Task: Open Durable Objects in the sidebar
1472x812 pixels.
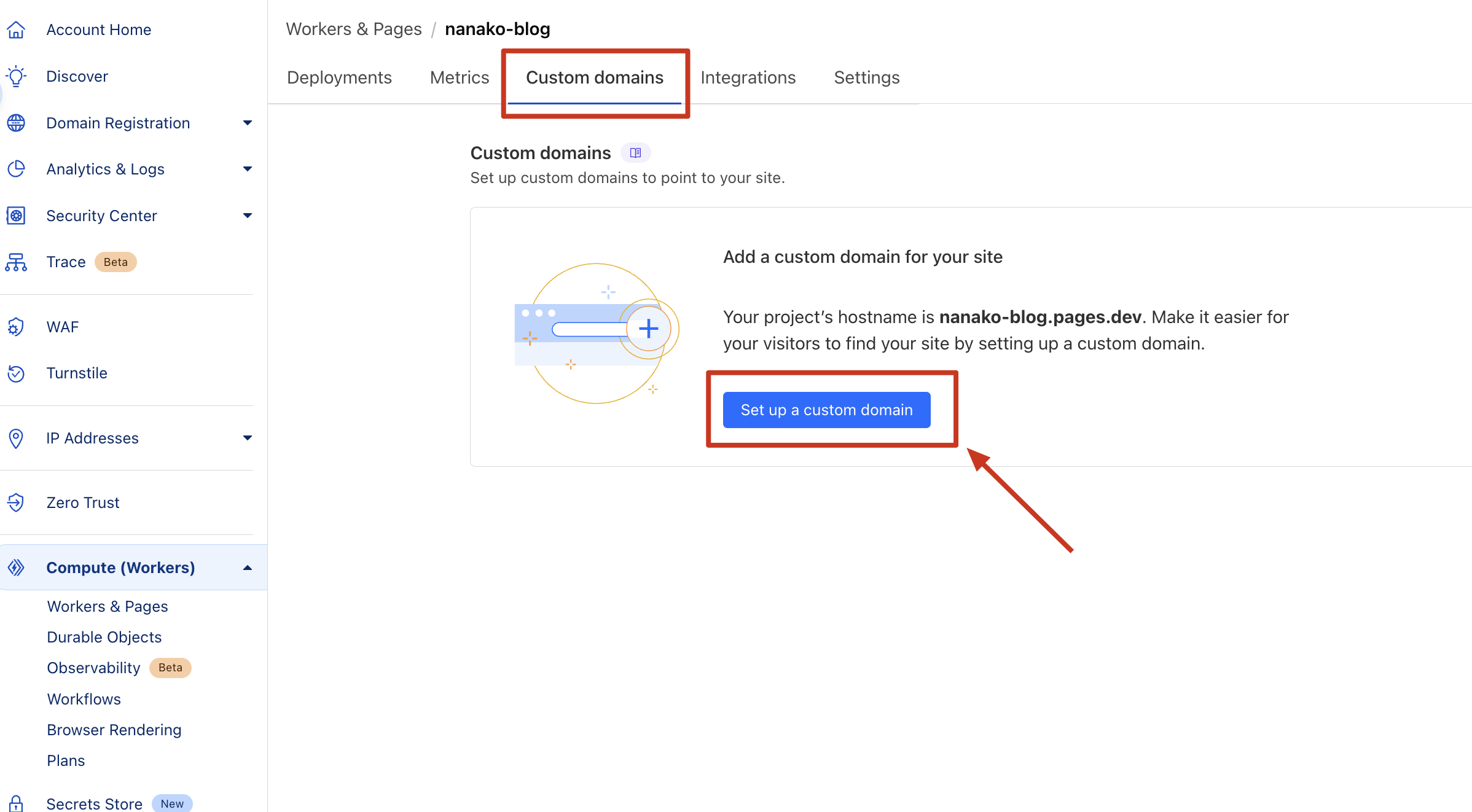Action: (x=104, y=637)
